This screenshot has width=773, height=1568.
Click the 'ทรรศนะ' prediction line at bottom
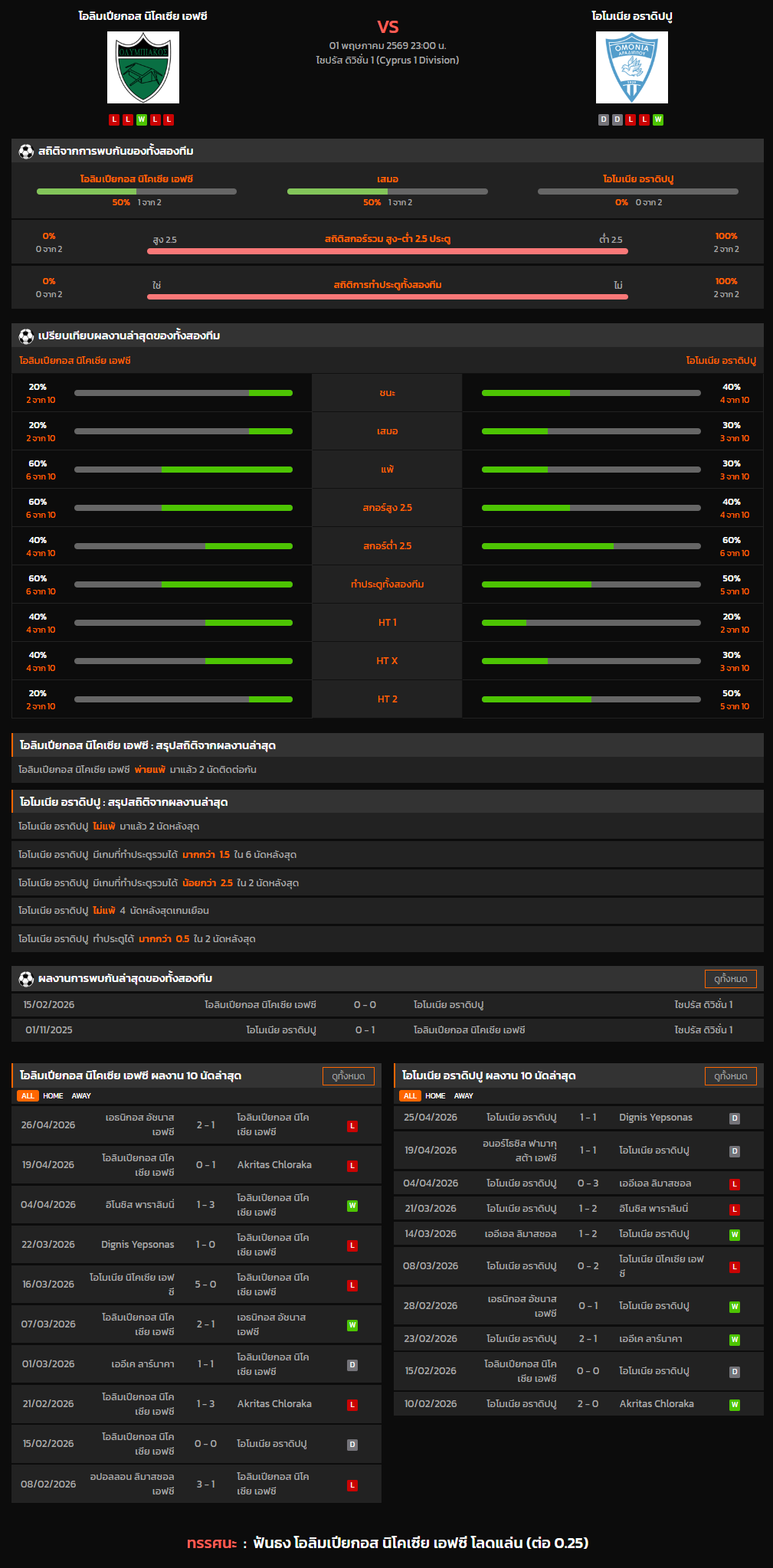pos(388,1543)
